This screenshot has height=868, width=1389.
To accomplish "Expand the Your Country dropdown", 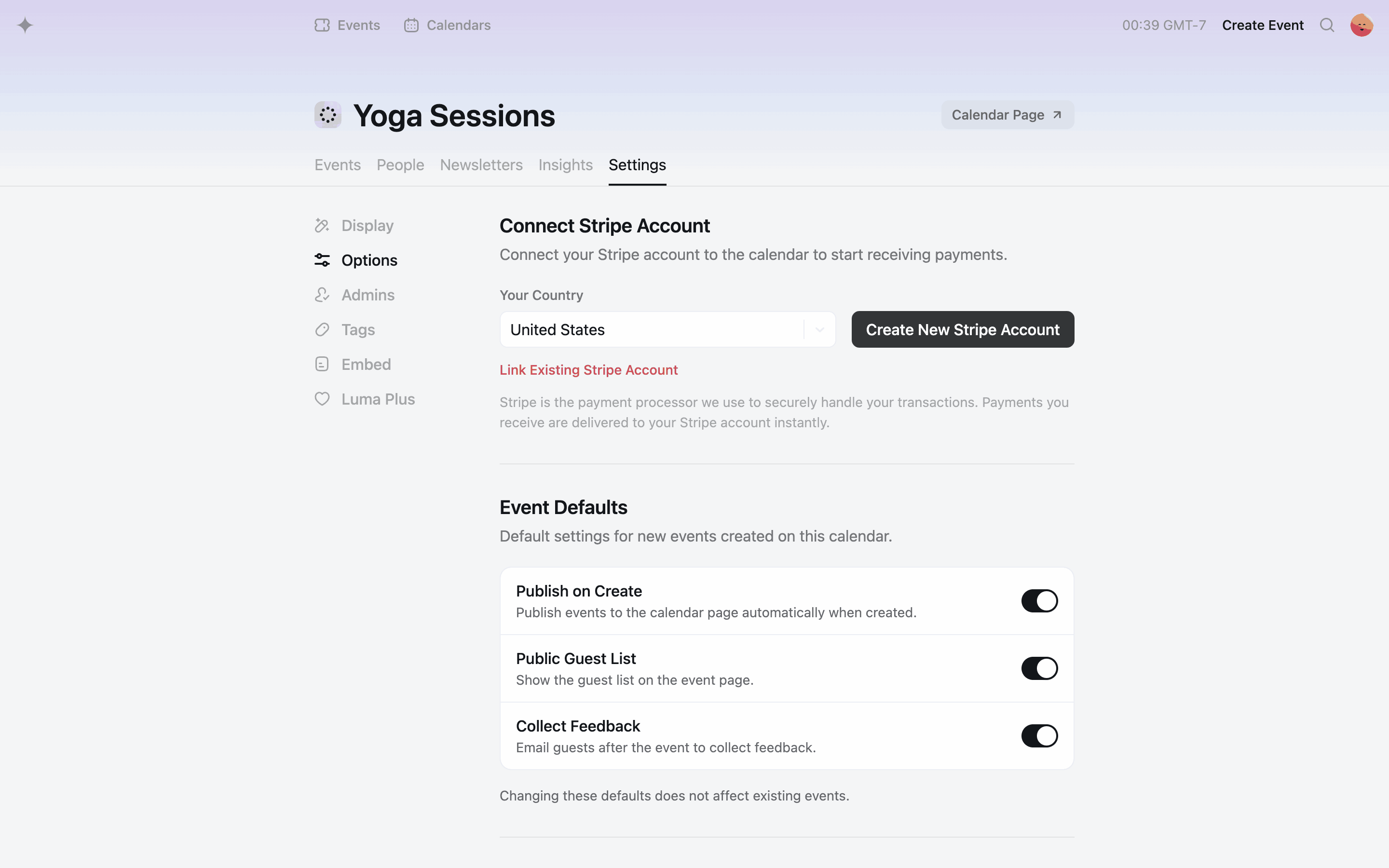I will (667, 329).
